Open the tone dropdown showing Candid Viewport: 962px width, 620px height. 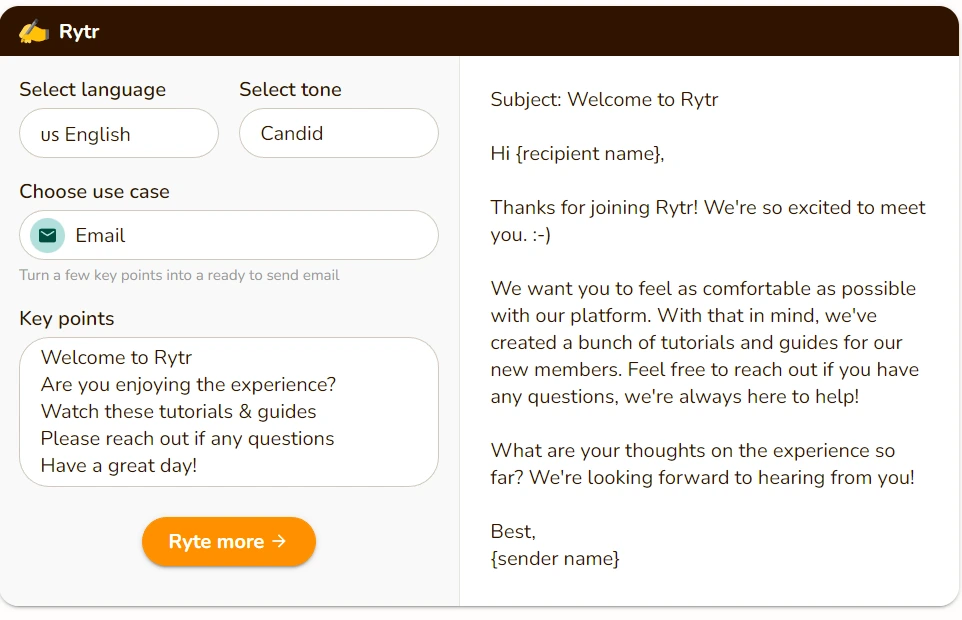pos(338,134)
